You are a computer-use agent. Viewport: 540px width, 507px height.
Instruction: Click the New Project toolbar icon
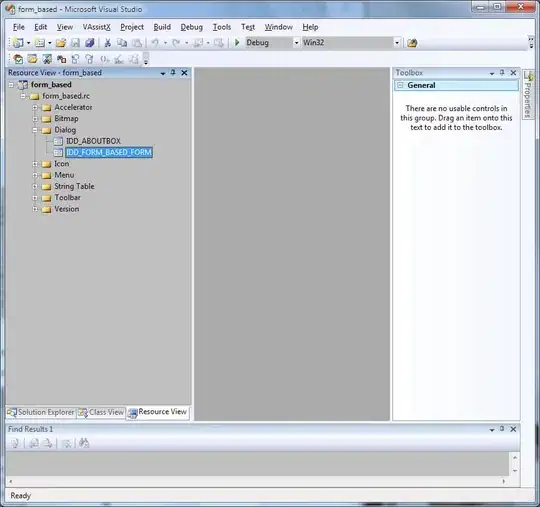(x=18, y=43)
